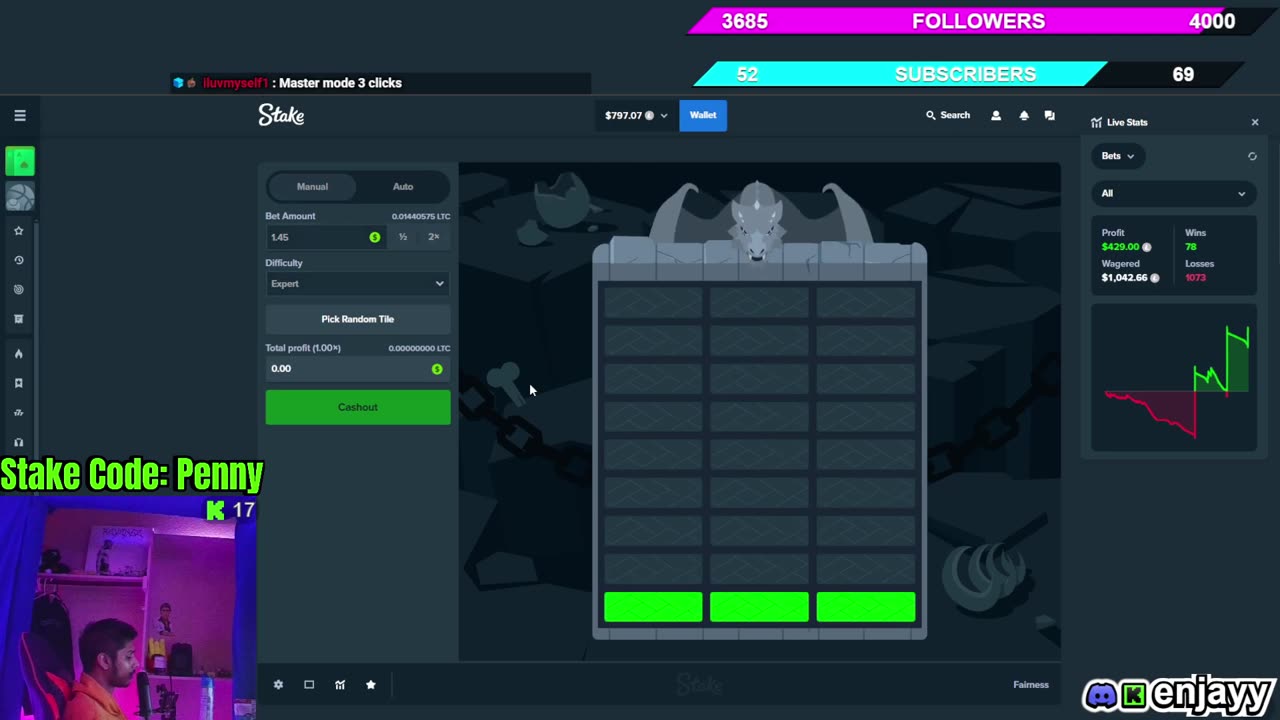The height and width of the screenshot is (720, 1280).
Task: Go to Stake home via logo
Action: 281,115
